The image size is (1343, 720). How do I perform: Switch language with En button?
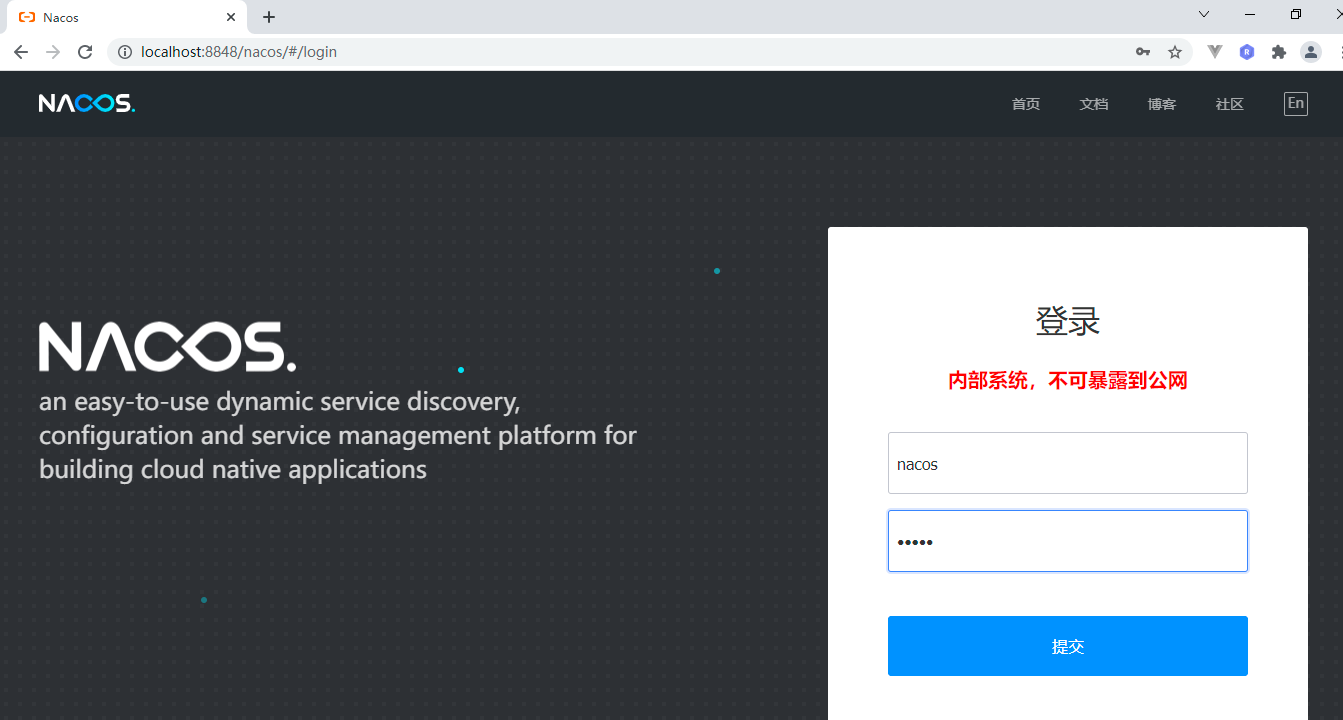(x=1296, y=104)
